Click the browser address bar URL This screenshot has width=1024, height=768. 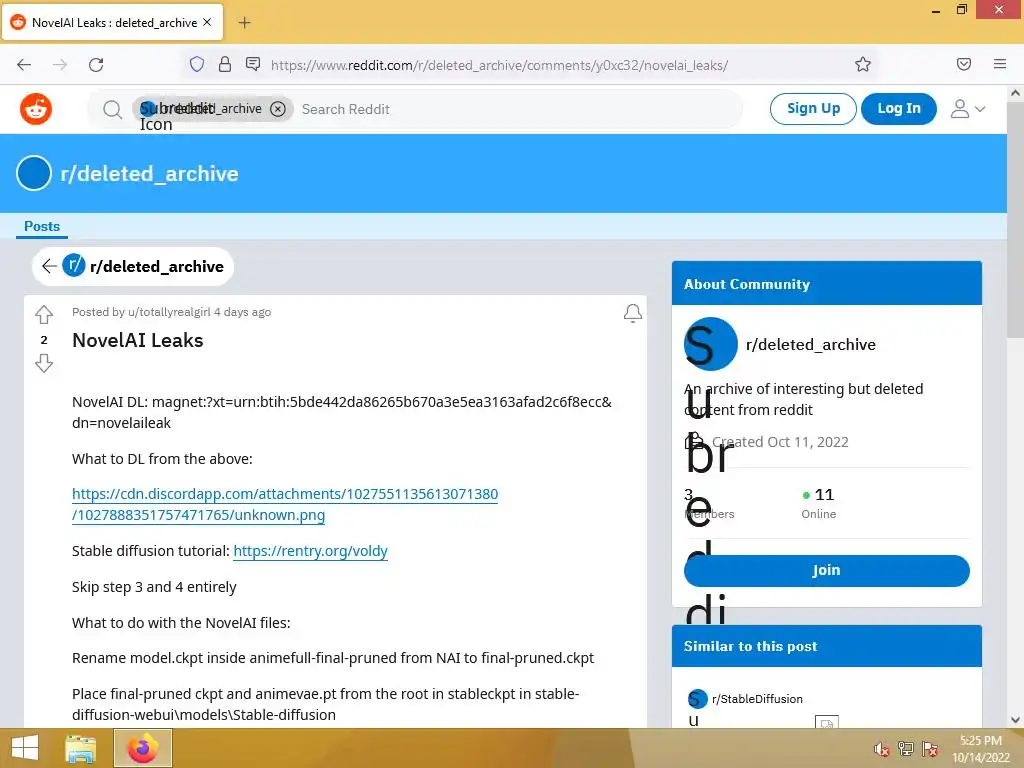[499, 65]
